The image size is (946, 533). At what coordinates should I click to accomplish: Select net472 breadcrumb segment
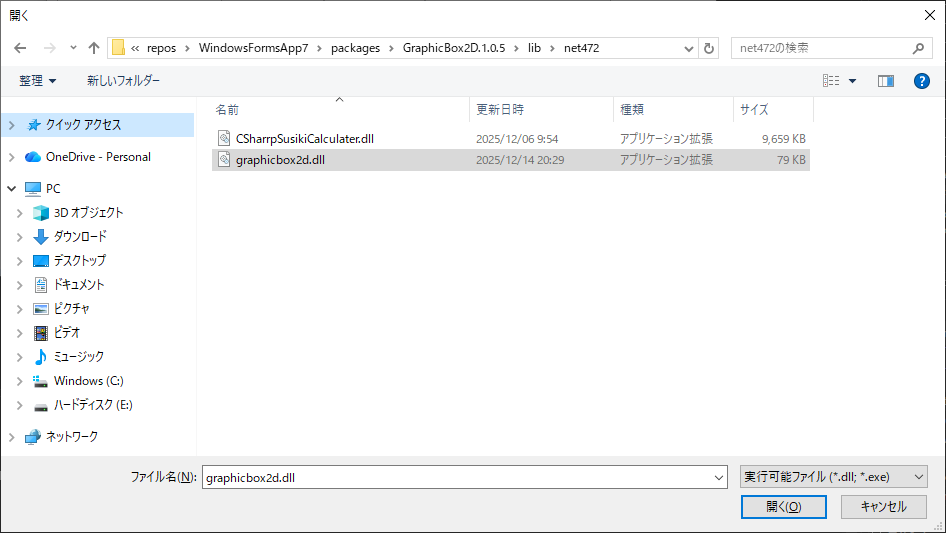tap(582, 48)
